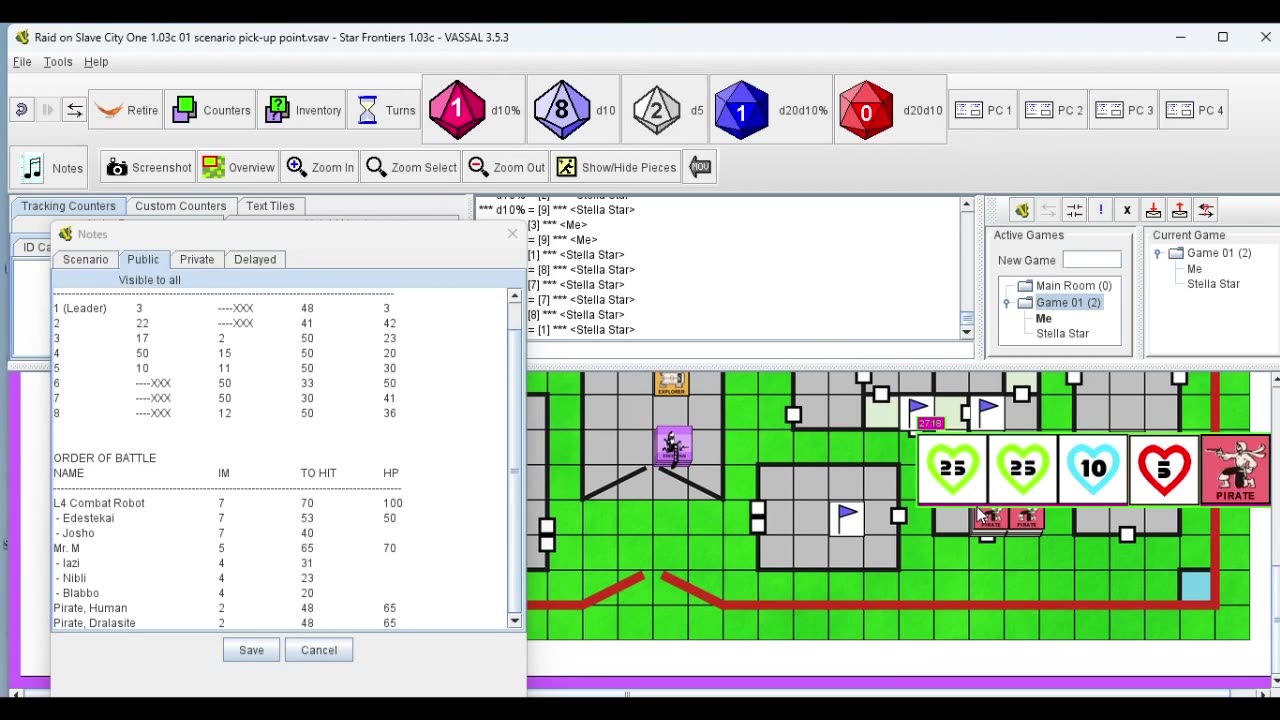Open the Tools menu
This screenshot has width=1280, height=720.
click(58, 62)
